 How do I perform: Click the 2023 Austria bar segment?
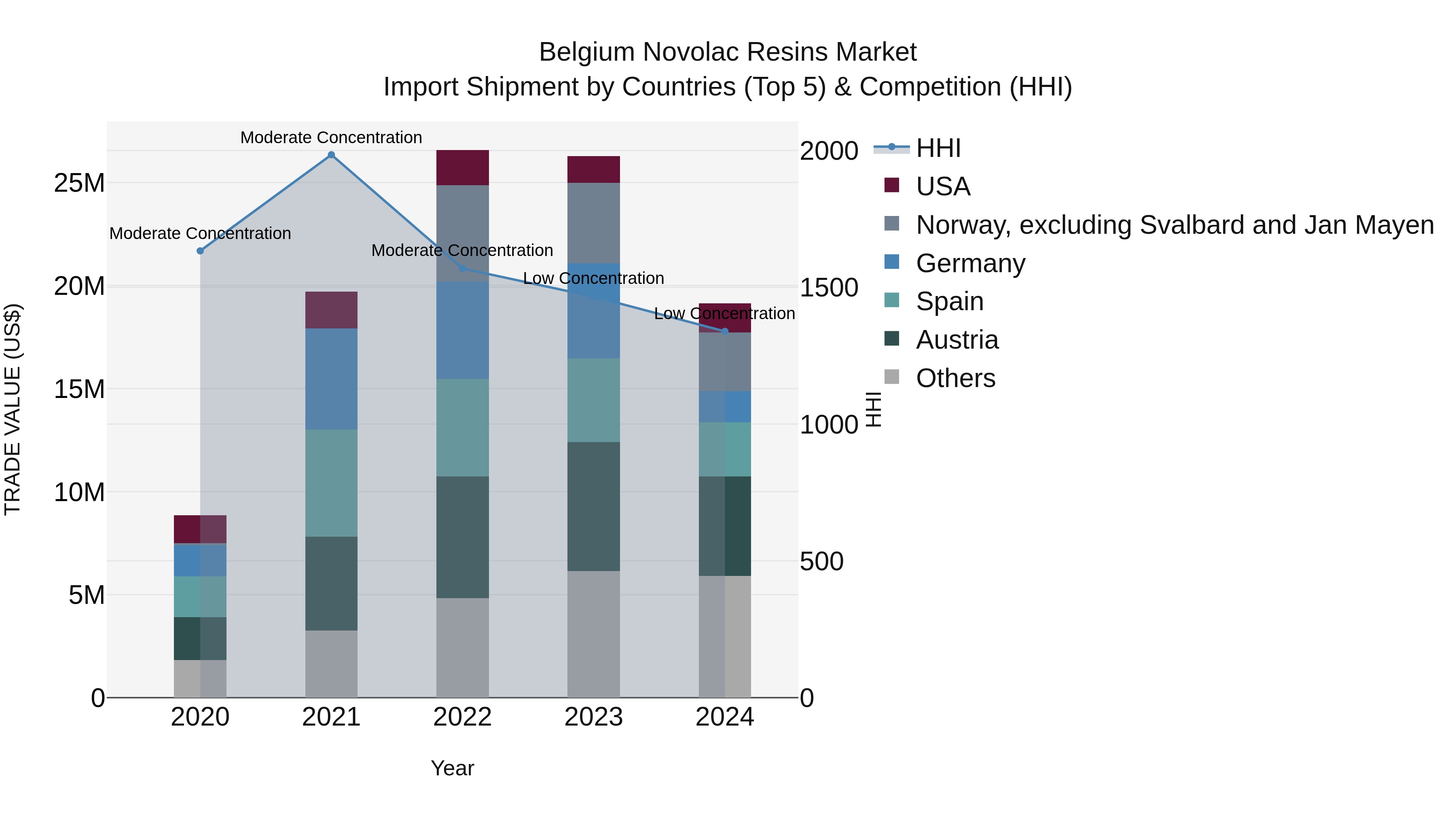(x=593, y=506)
